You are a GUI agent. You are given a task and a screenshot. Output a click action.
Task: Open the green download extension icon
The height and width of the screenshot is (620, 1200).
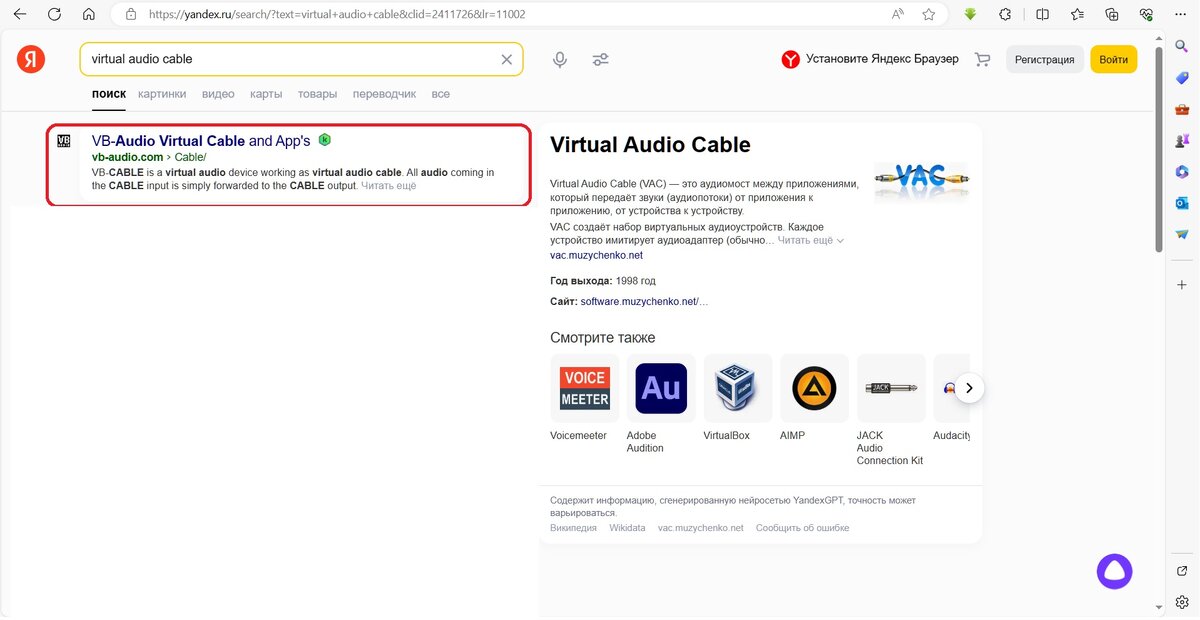pos(970,15)
